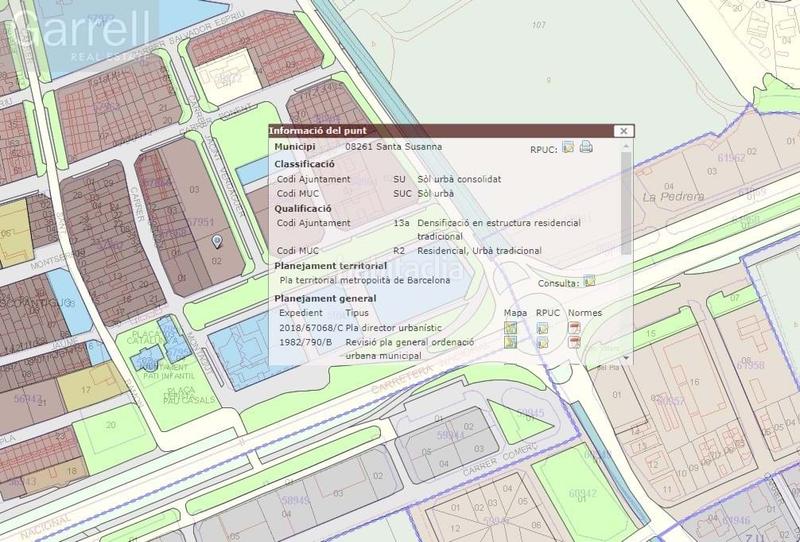Open Normes PDF for Pla director urbanístic
Viewport: 800px width, 542px height.
(575, 328)
